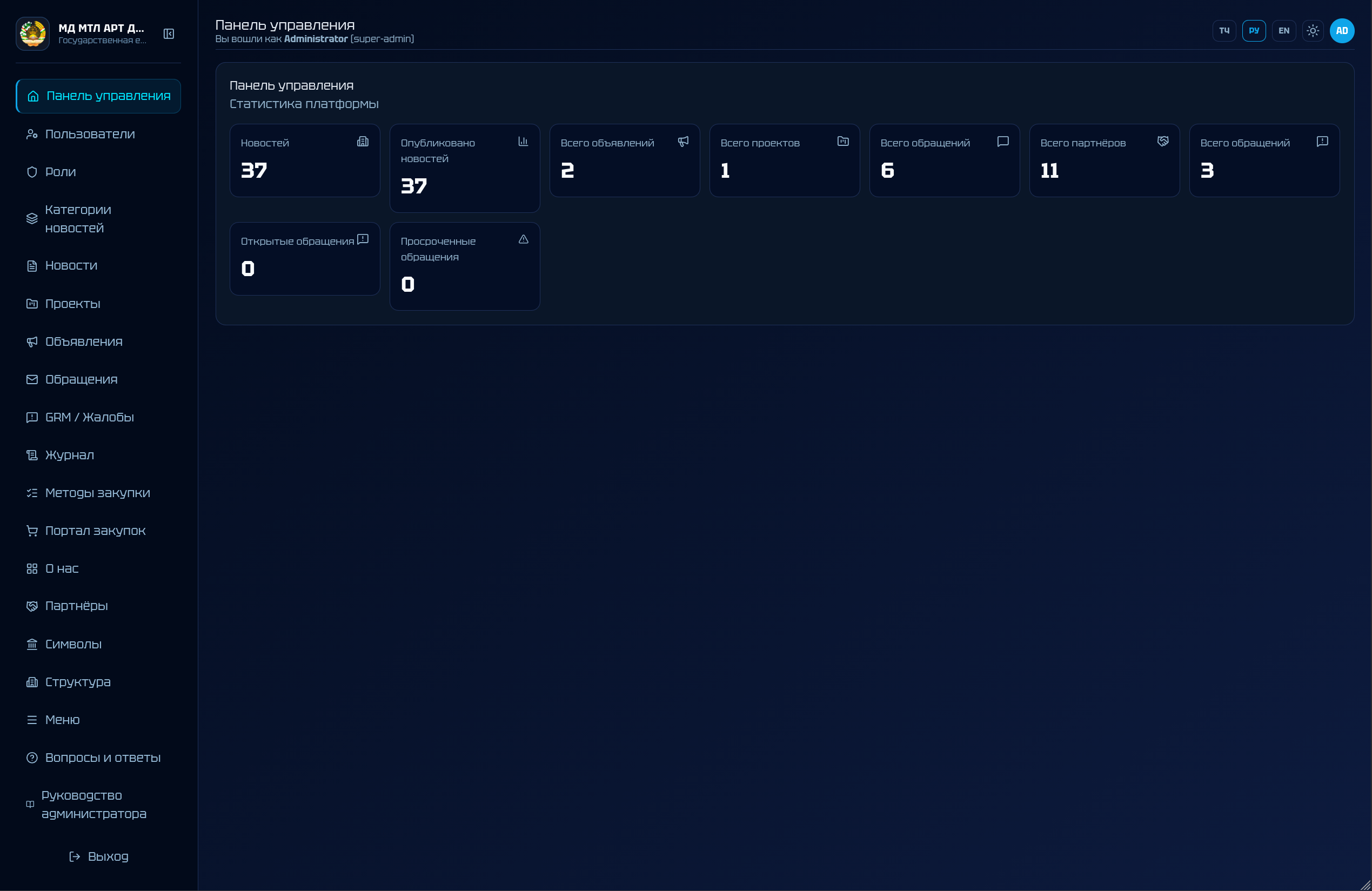Collapse the sidebar with the panel icon

coord(169,34)
